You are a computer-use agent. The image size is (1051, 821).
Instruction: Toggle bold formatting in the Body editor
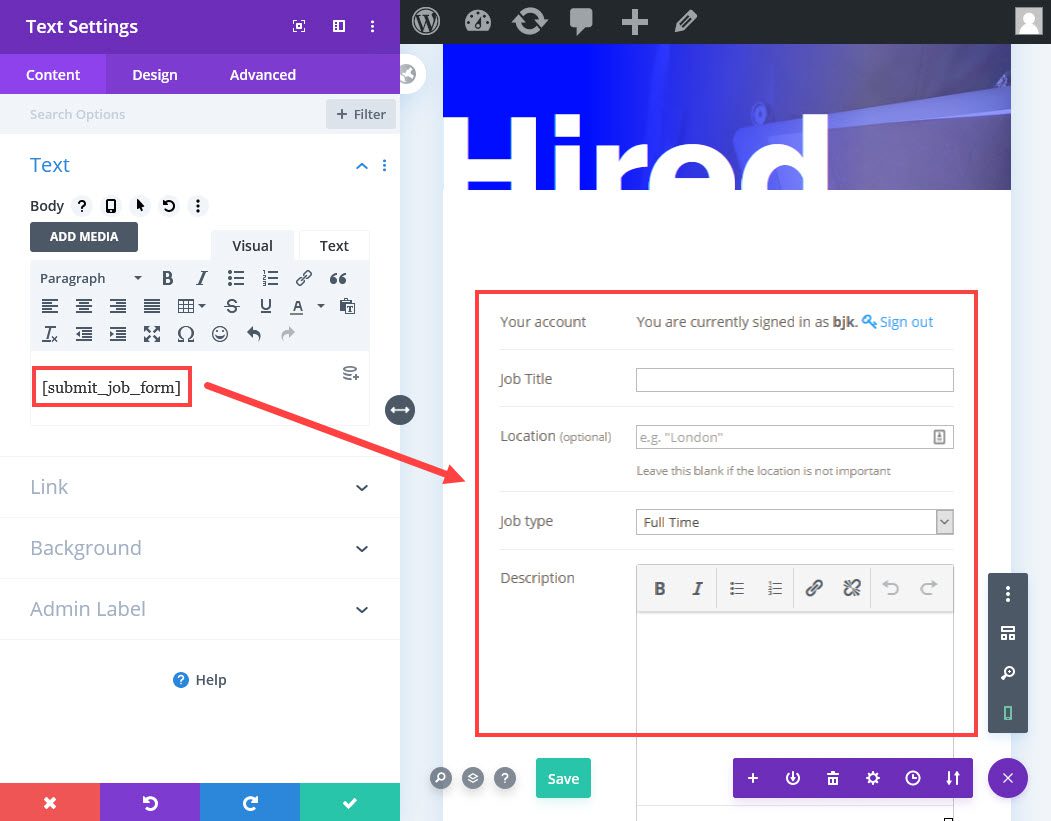tap(167, 278)
